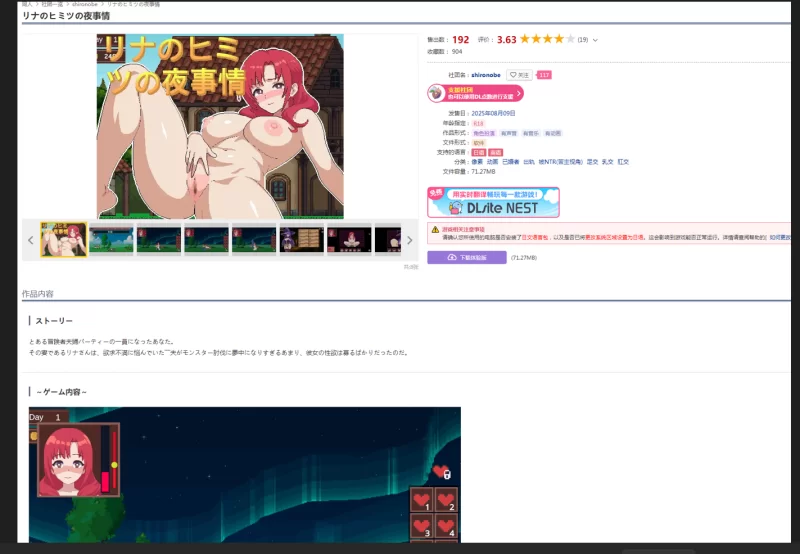Image resolution: width=800 pixels, height=554 pixels.
Task: Click the 日语 supported language badge
Action: [479, 153]
